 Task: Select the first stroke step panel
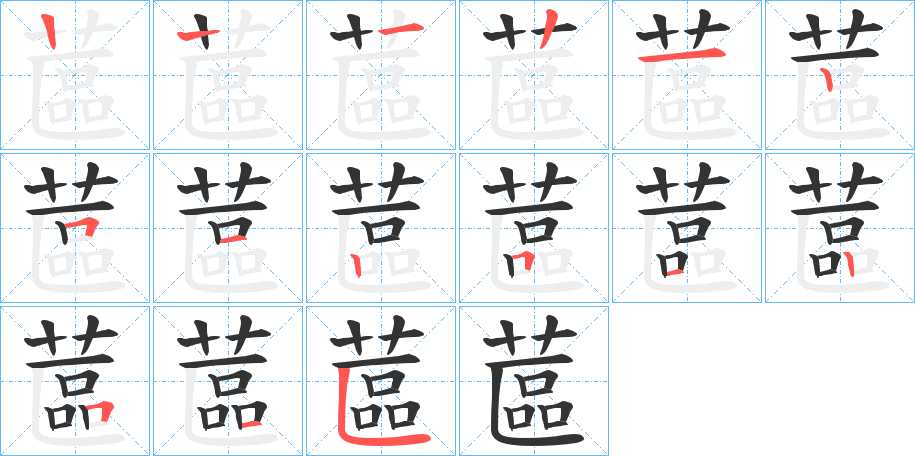coord(75,75)
